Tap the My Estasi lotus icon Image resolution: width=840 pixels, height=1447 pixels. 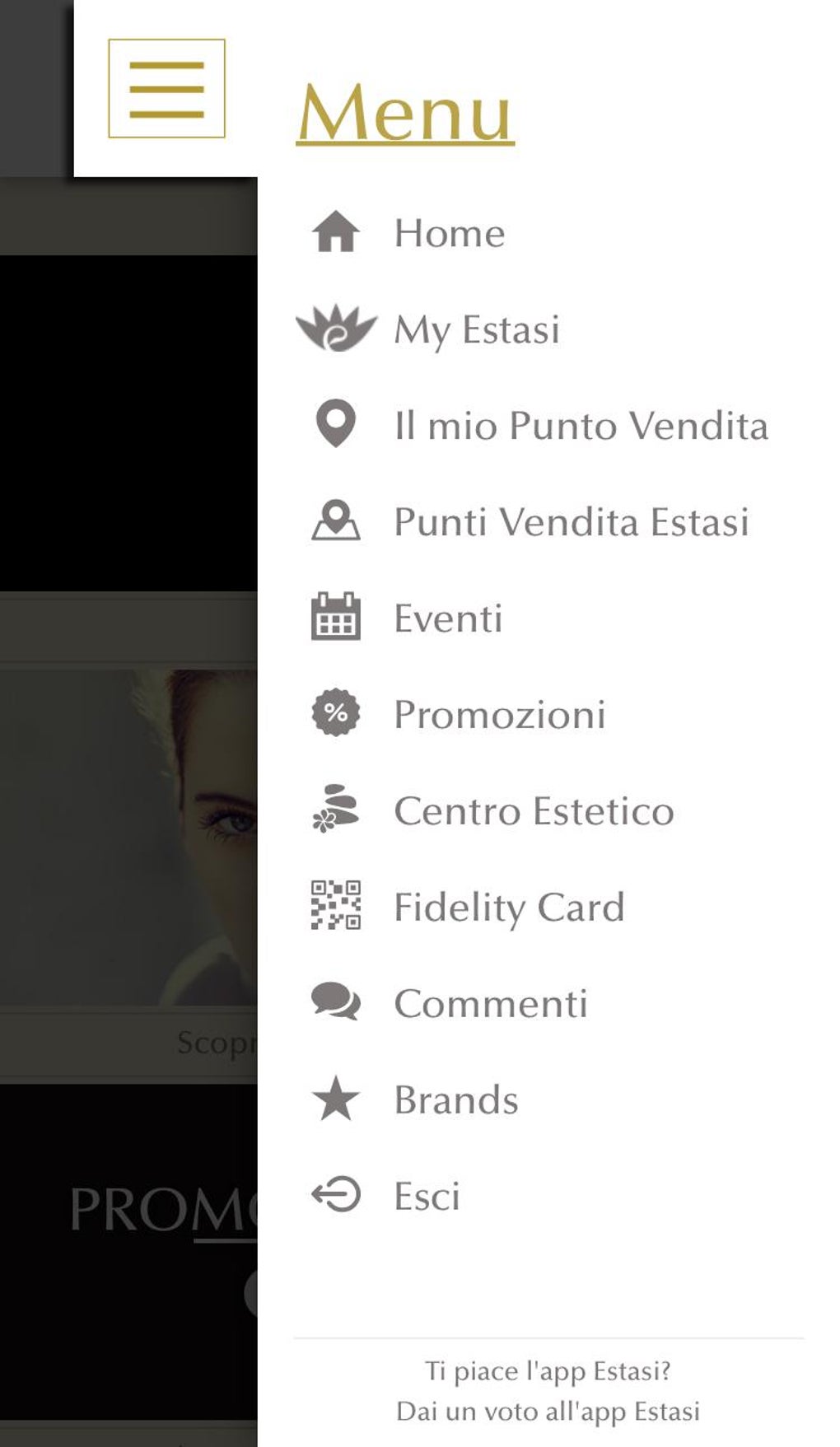(336, 328)
